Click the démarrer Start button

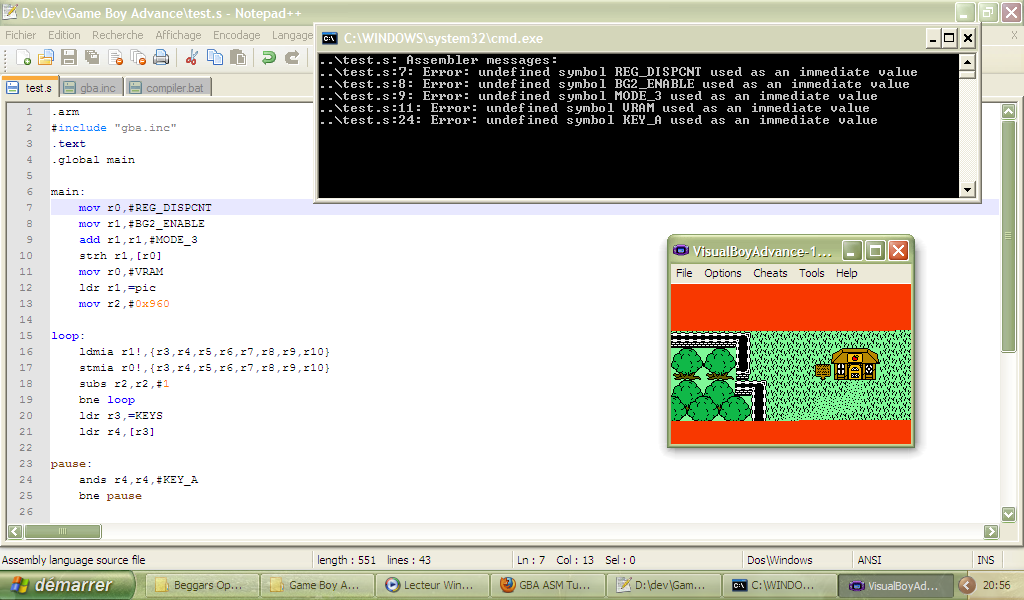click(68, 585)
